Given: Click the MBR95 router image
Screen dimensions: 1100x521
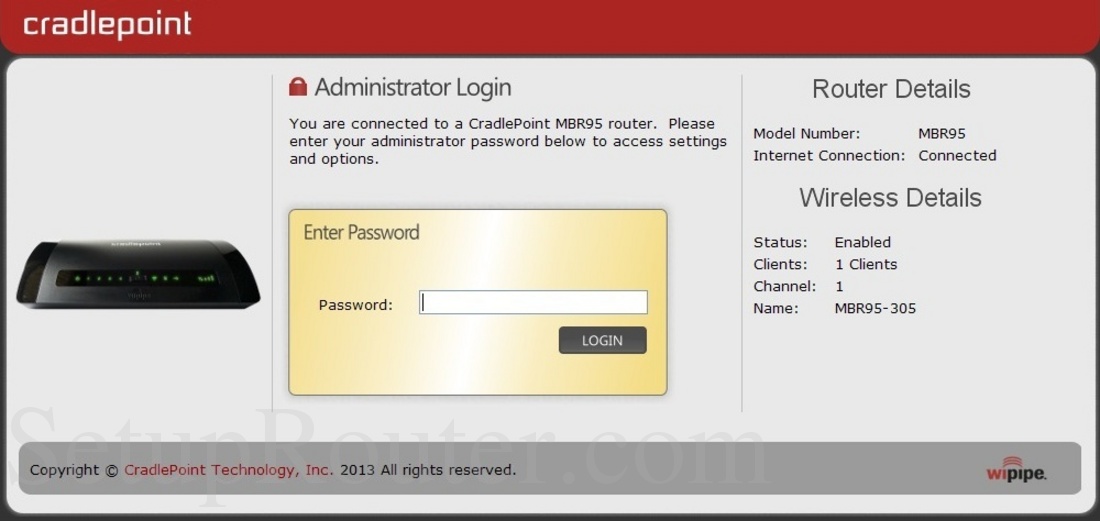Looking at the screenshot, I should pyautogui.click(x=138, y=274).
